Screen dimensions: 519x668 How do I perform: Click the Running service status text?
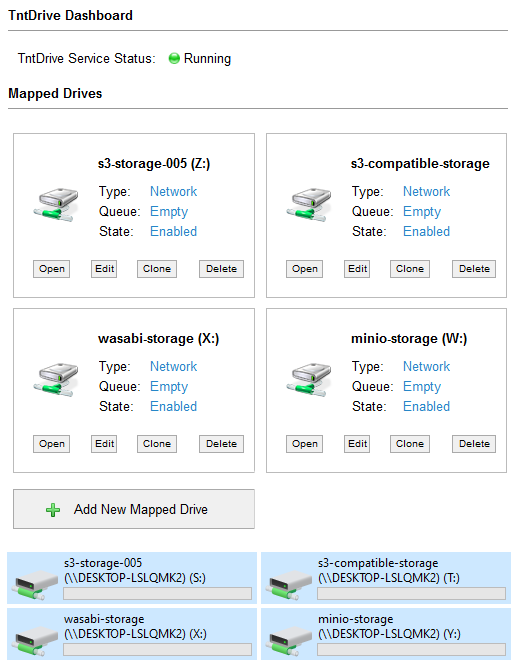tap(208, 58)
